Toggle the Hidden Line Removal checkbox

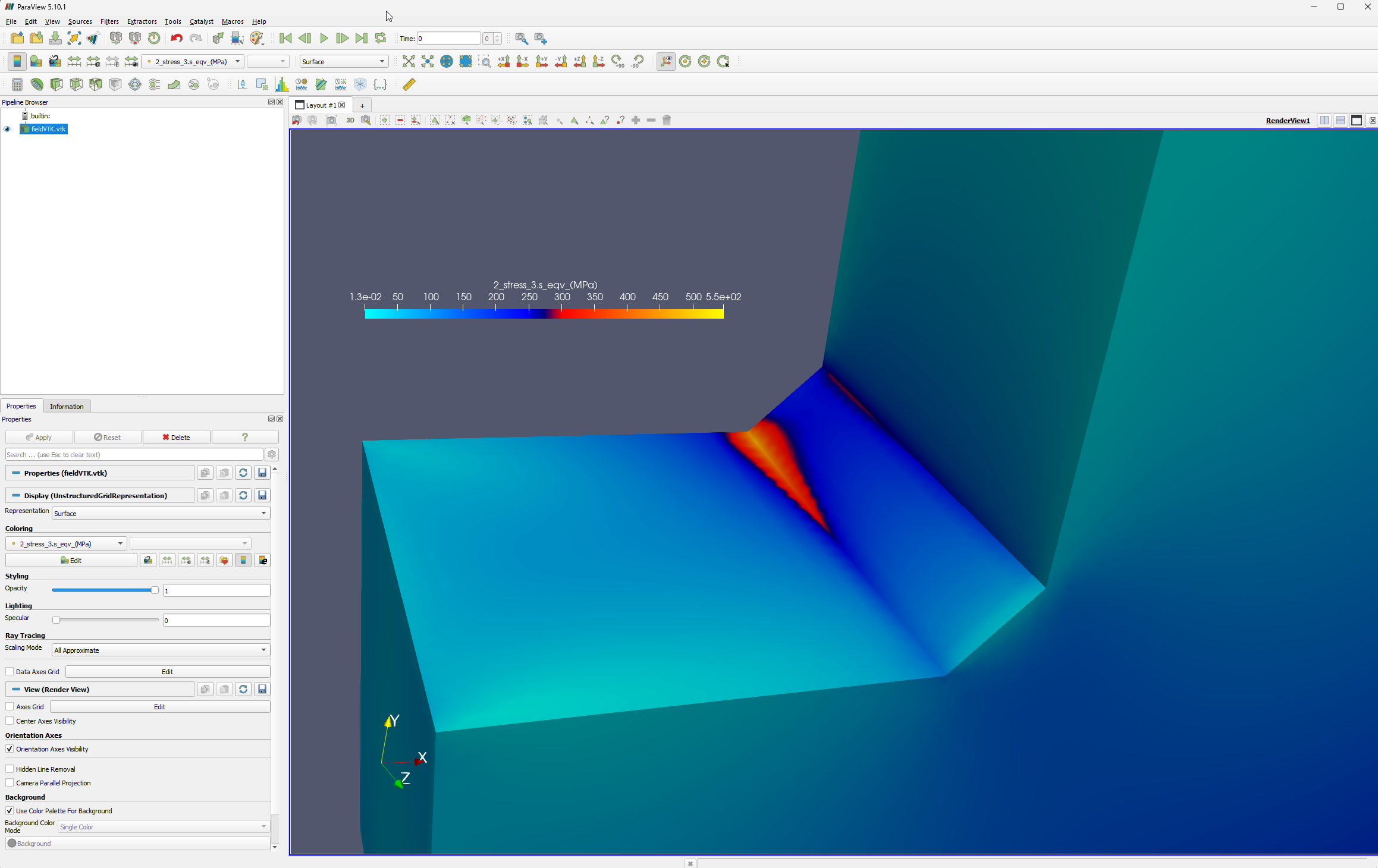coord(10,768)
